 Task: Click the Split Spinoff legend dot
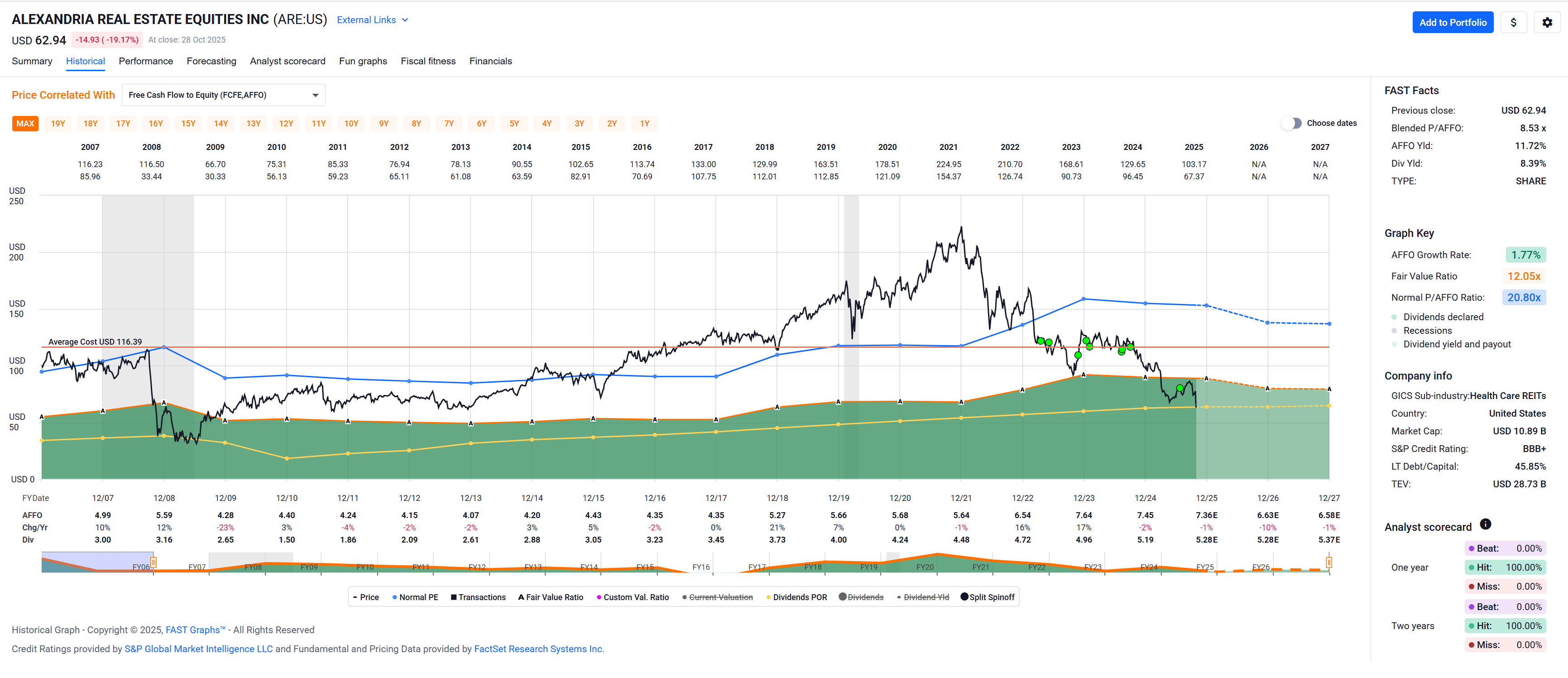(964, 596)
